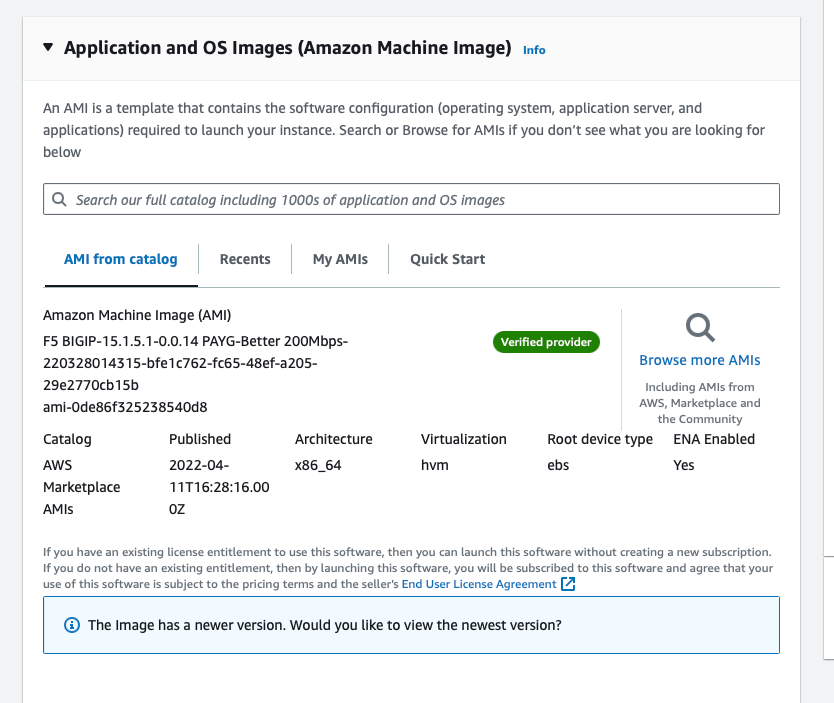Open the Browse more AMIs link
The height and width of the screenshot is (703, 834).
tap(699, 360)
